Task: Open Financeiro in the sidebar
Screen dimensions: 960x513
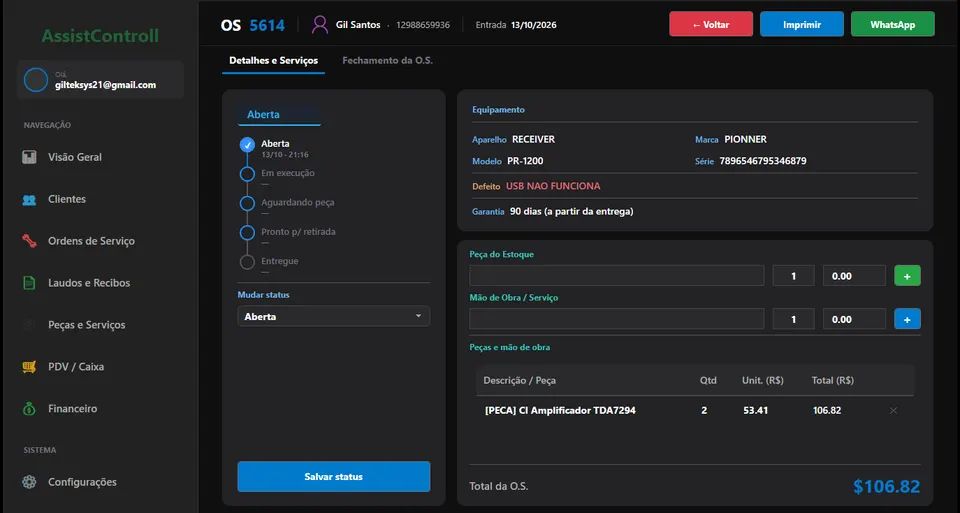Action: 73,408
